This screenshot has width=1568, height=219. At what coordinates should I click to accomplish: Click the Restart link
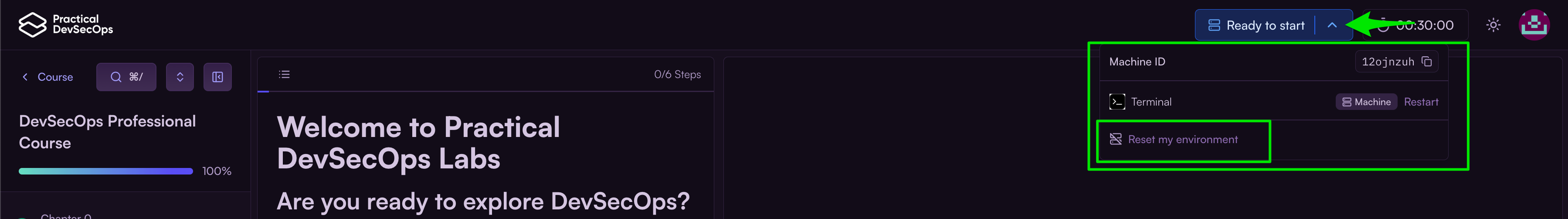pyautogui.click(x=1421, y=102)
